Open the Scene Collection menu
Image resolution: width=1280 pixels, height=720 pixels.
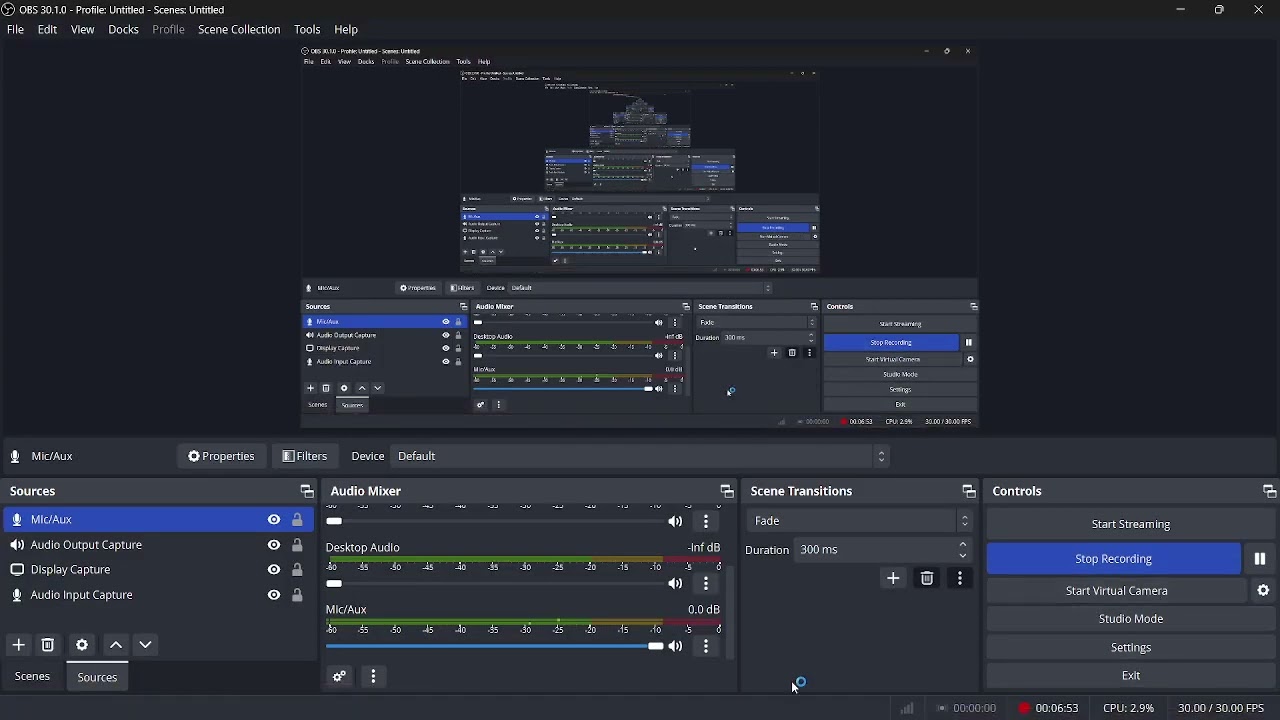click(239, 30)
